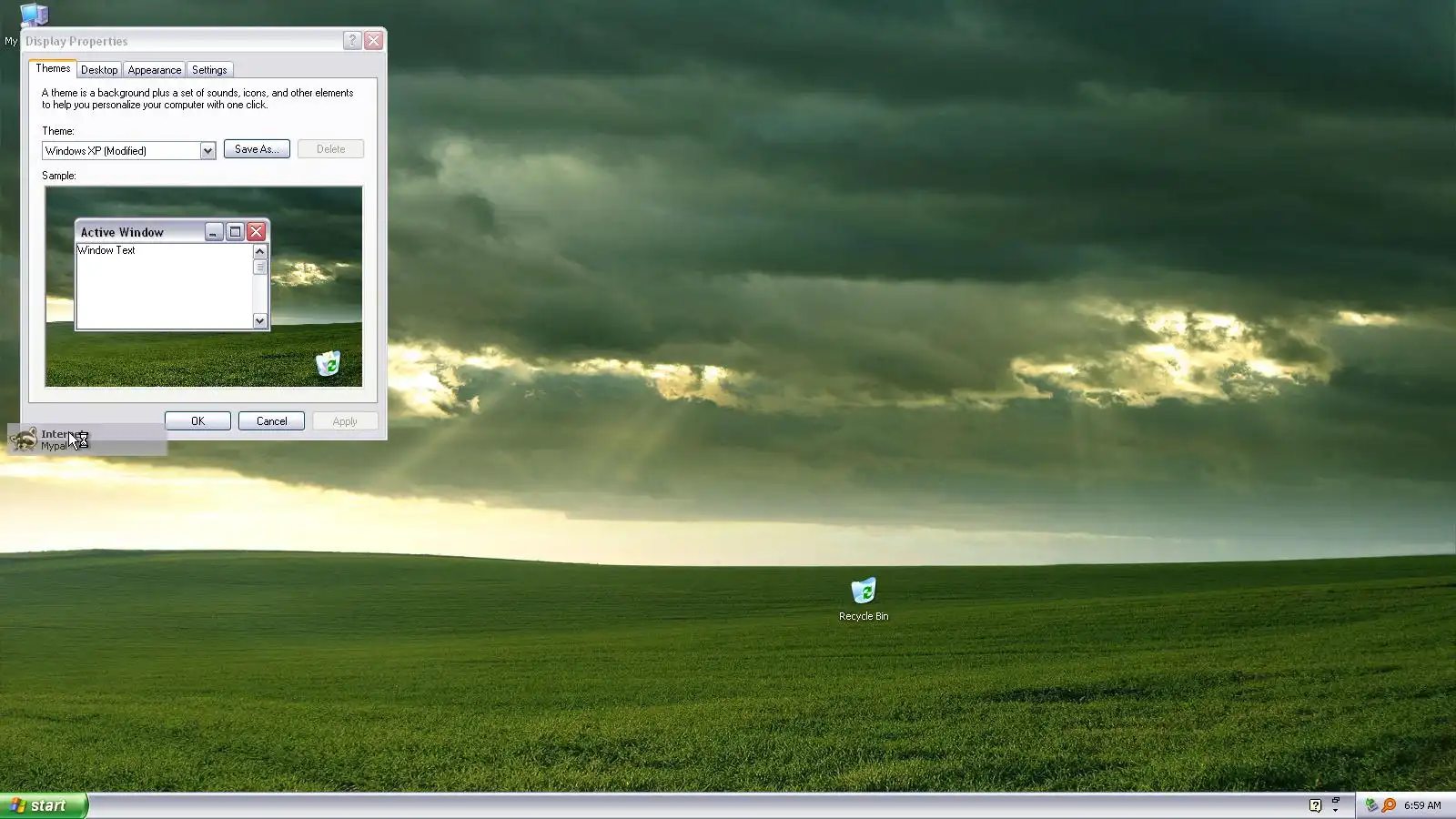Click the OK button in Display Properties
Image resolution: width=1456 pixels, height=819 pixels.
point(197,421)
